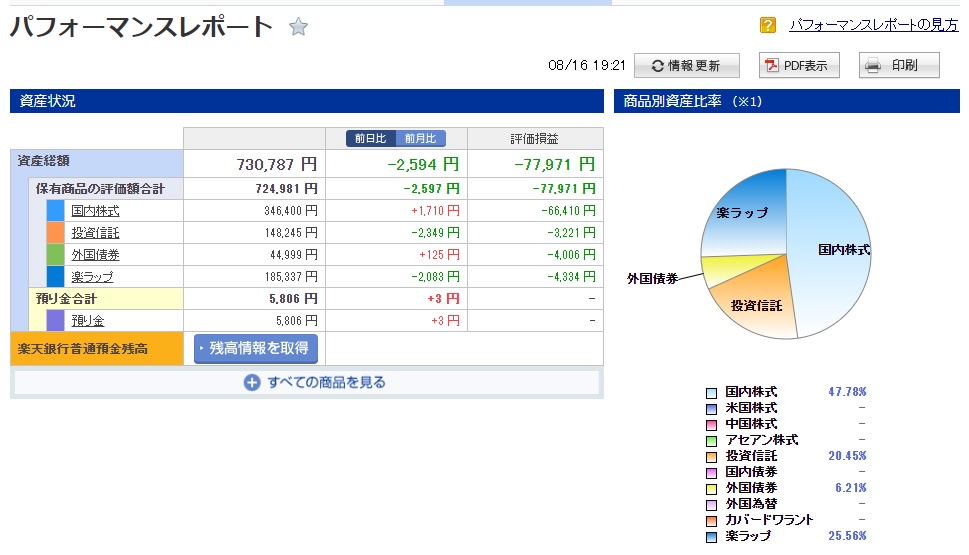
Task: Click the yellow question mark help icon
Action: pyautogui.click(x=768, y=25)
